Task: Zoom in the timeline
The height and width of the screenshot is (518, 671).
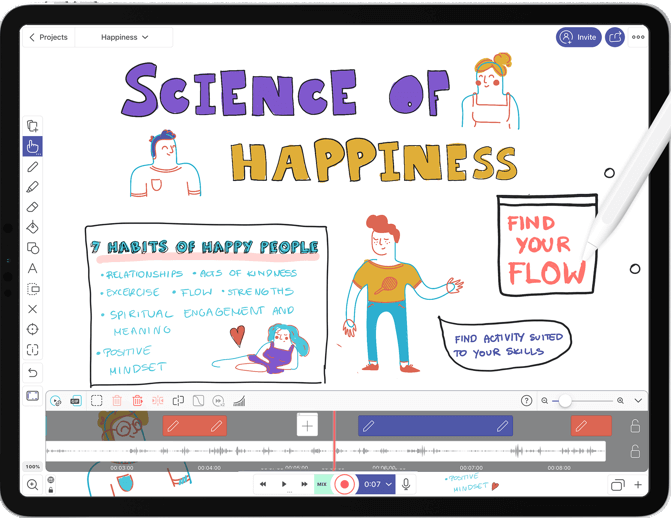Action: (620, 401)
